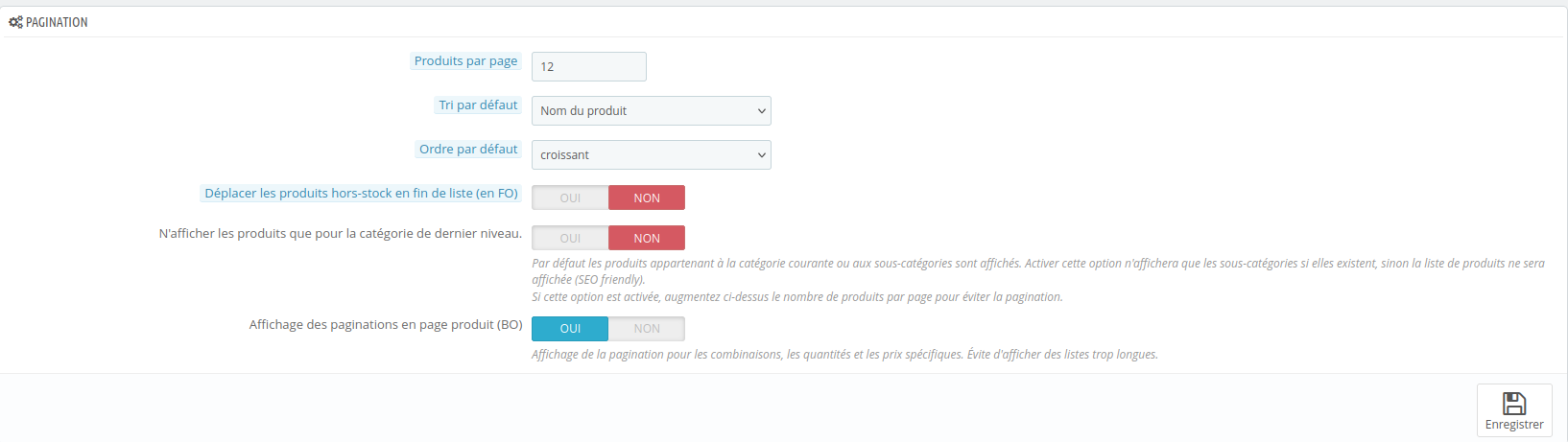1568x442 pixels.
Task: Select OUI for product page pagination display
Action: (570, 329)
